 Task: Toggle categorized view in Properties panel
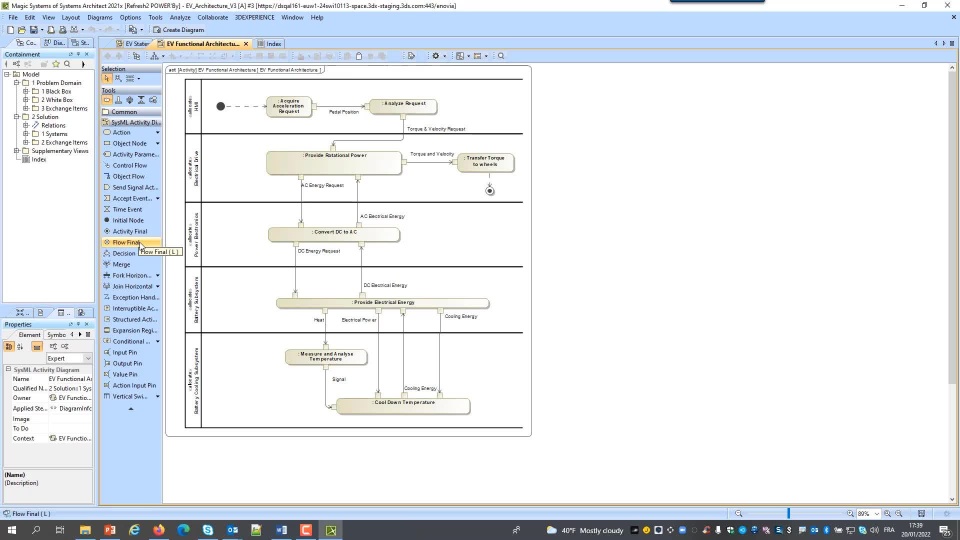pyautogui.click(x=9, y=347)
